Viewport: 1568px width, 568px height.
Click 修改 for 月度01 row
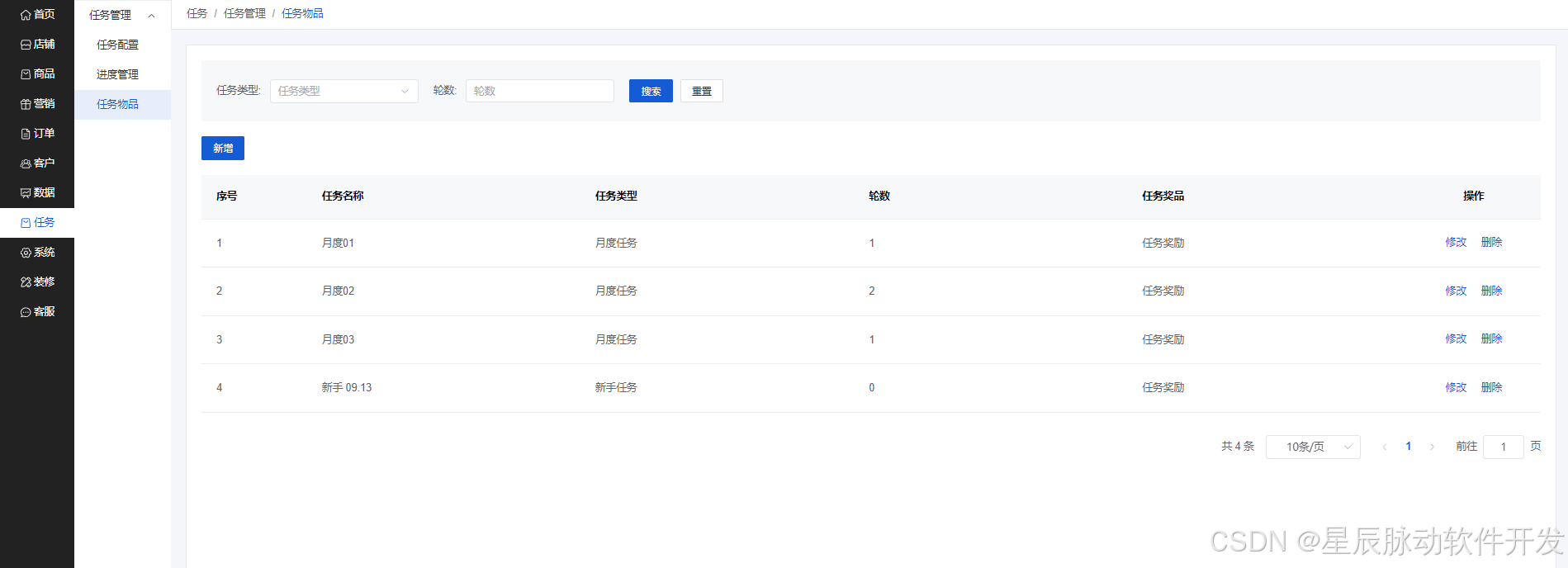[x=1456, y=243]
